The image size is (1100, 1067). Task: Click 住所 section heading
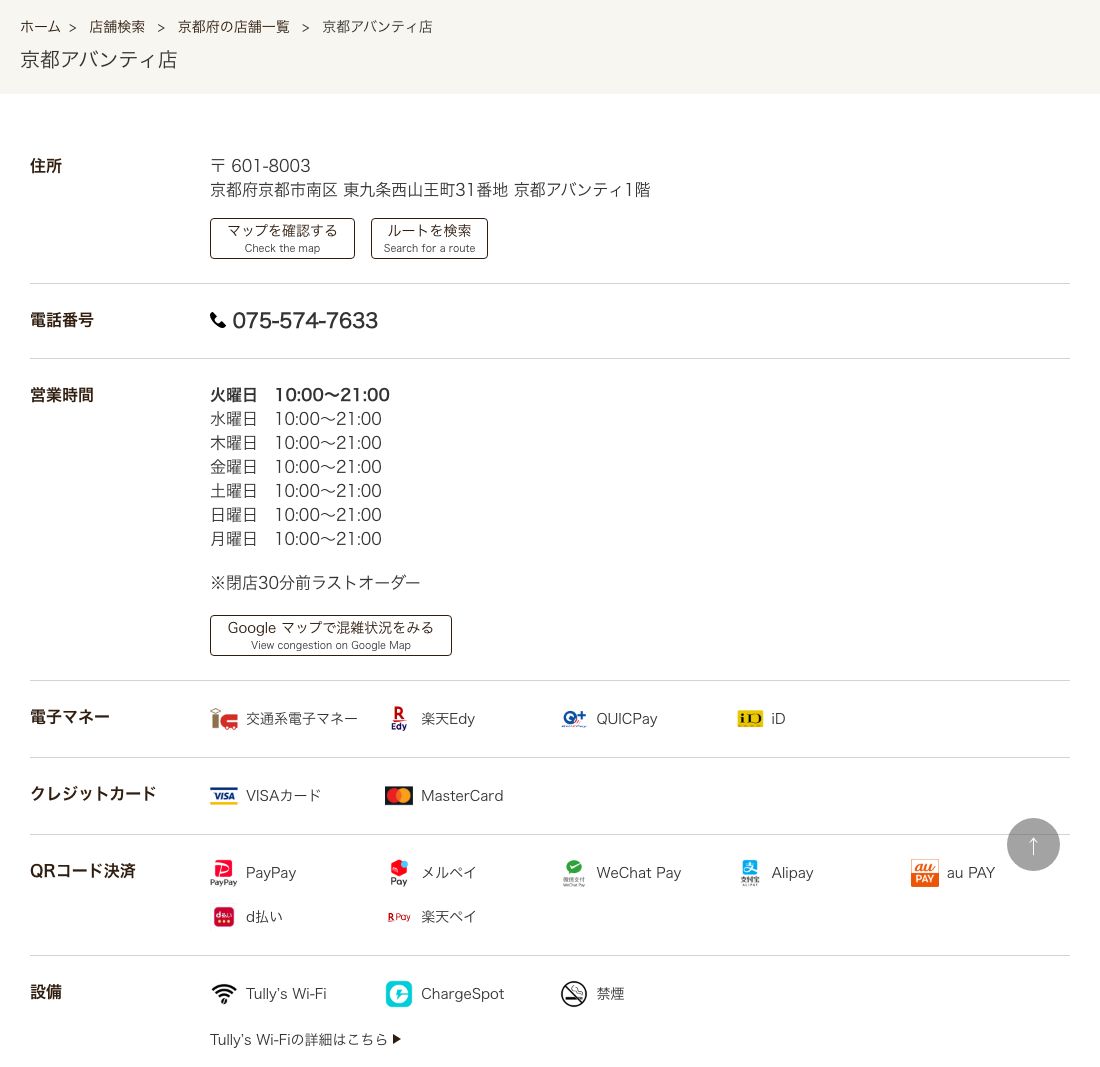click(46, 166)
